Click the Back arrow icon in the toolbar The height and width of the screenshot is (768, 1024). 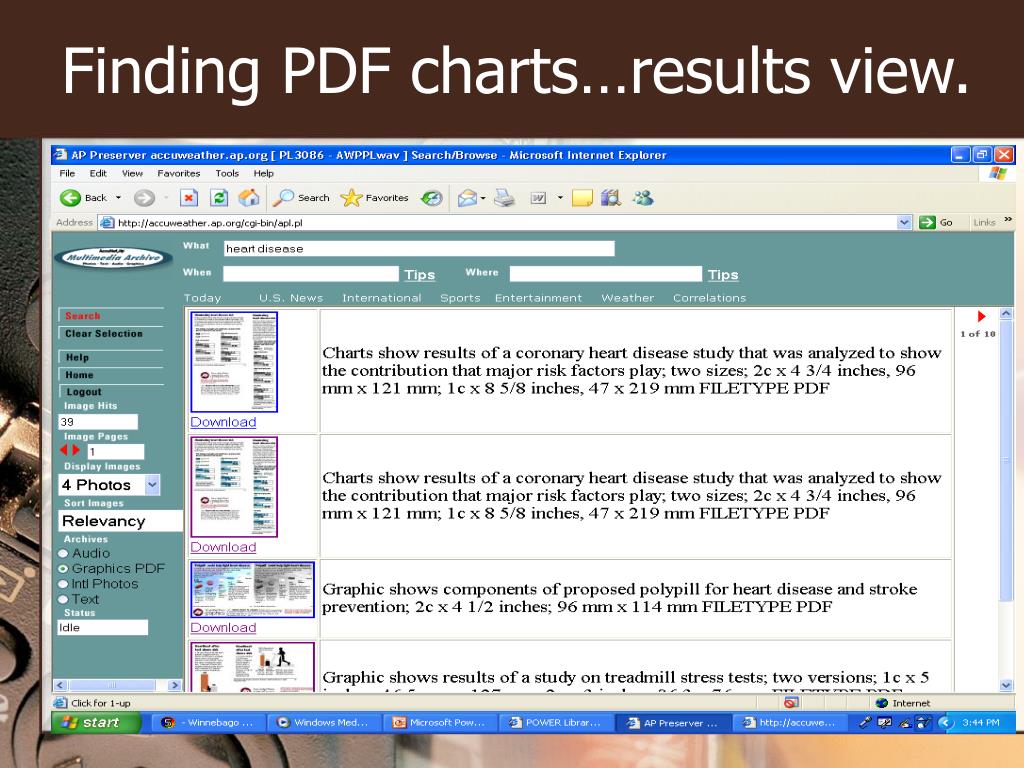[70, 198]
